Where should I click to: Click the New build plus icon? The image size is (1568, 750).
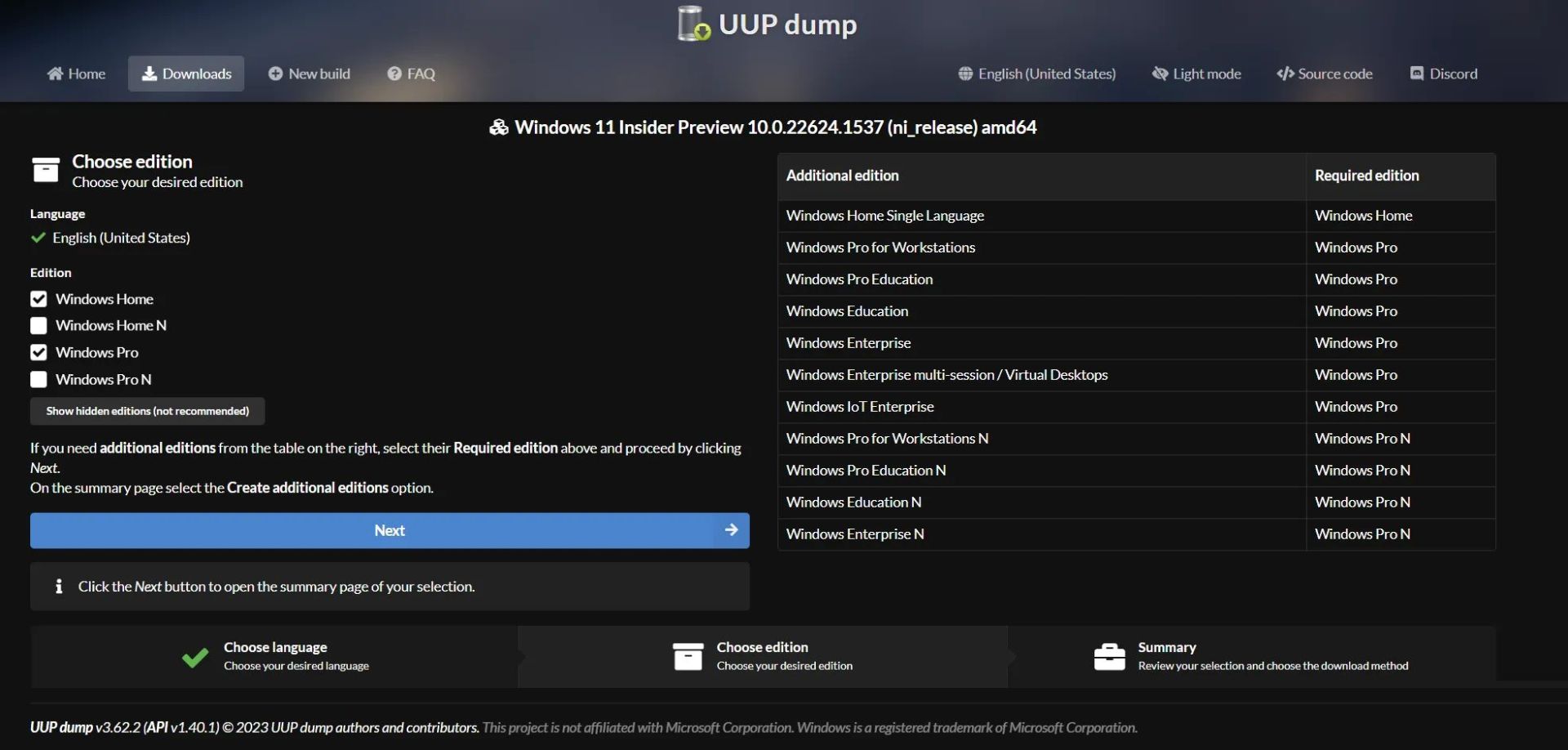275,74
